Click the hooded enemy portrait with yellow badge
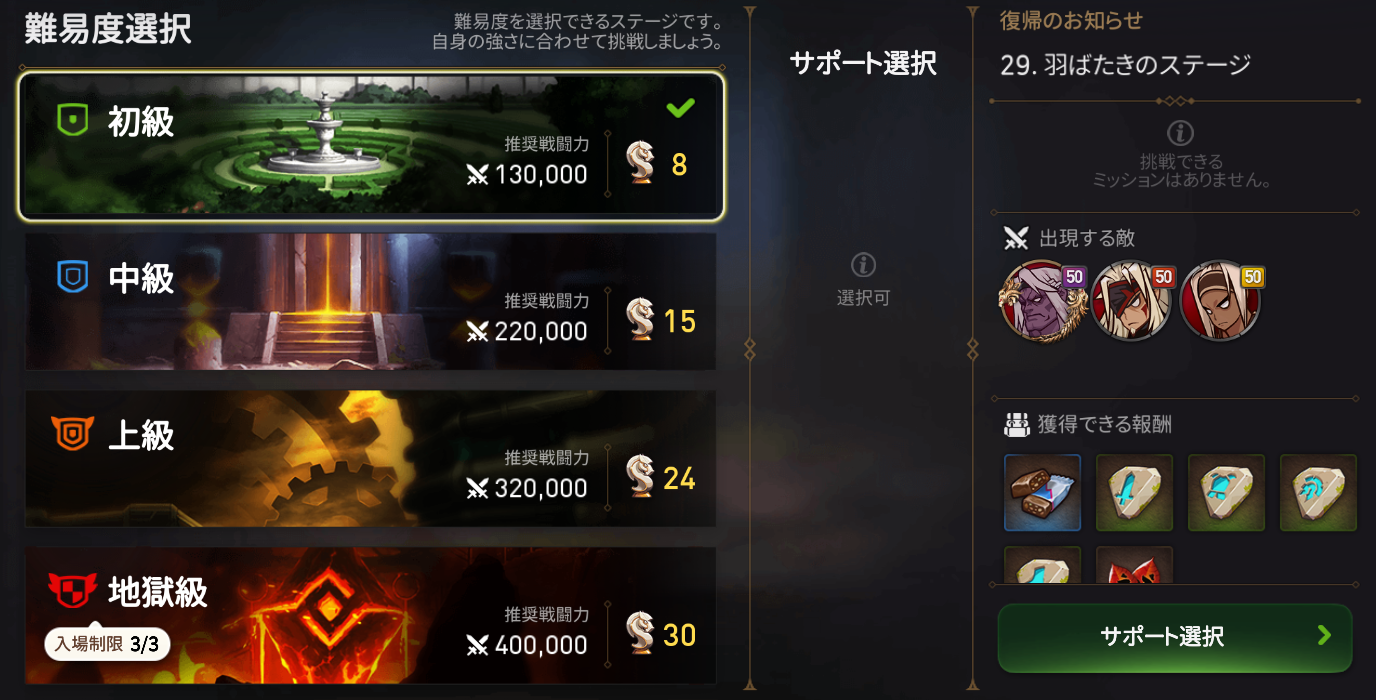Viewport: 1376px width, 700px height. [x=1220, y=300]
